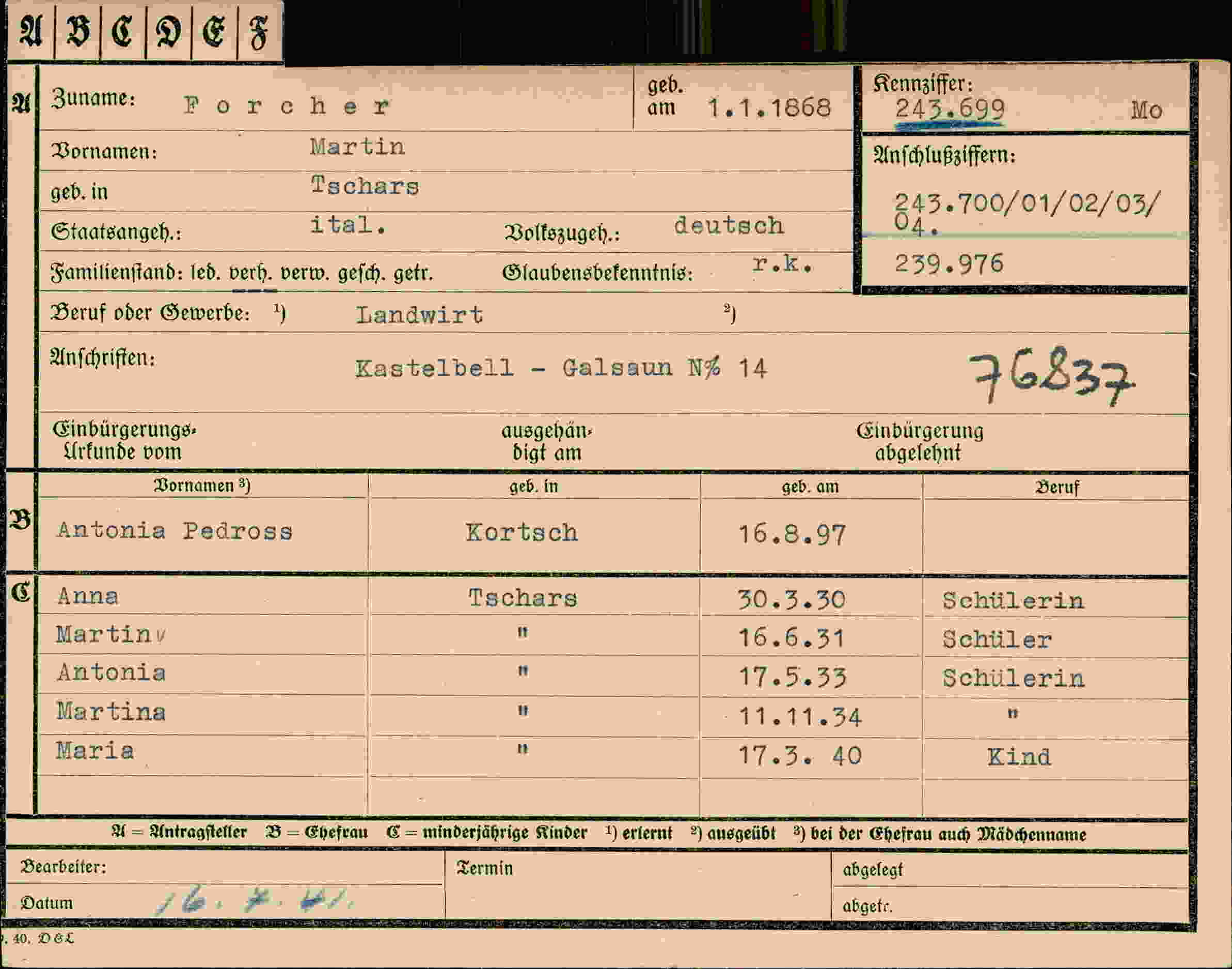Click the 'geb. am' column header
Image resolution: width=1232 pixels, height=969 pixels.
point(810,487)
